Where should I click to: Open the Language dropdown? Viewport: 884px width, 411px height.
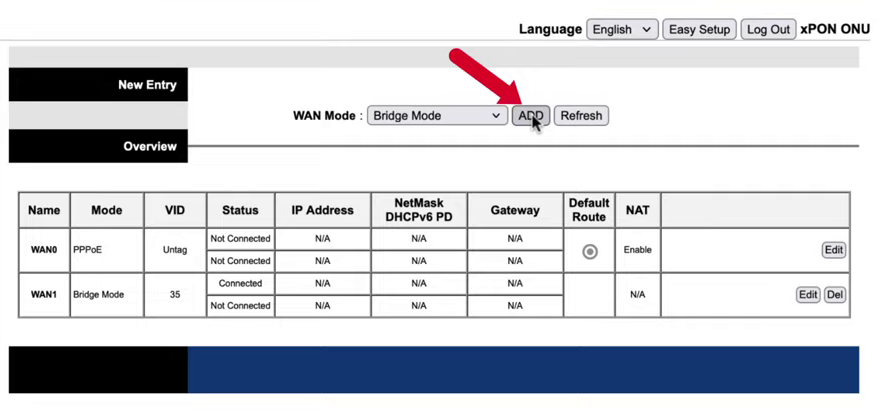622,29
